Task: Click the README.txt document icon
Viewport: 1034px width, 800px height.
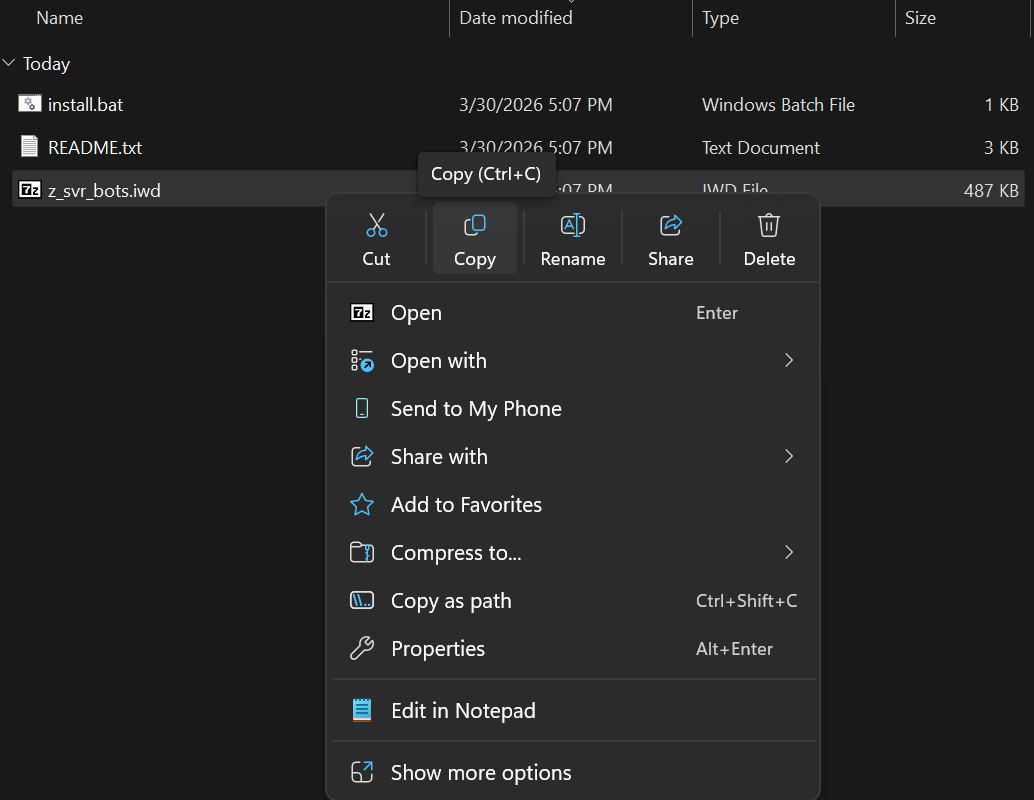Action: (x=29, y=146)
